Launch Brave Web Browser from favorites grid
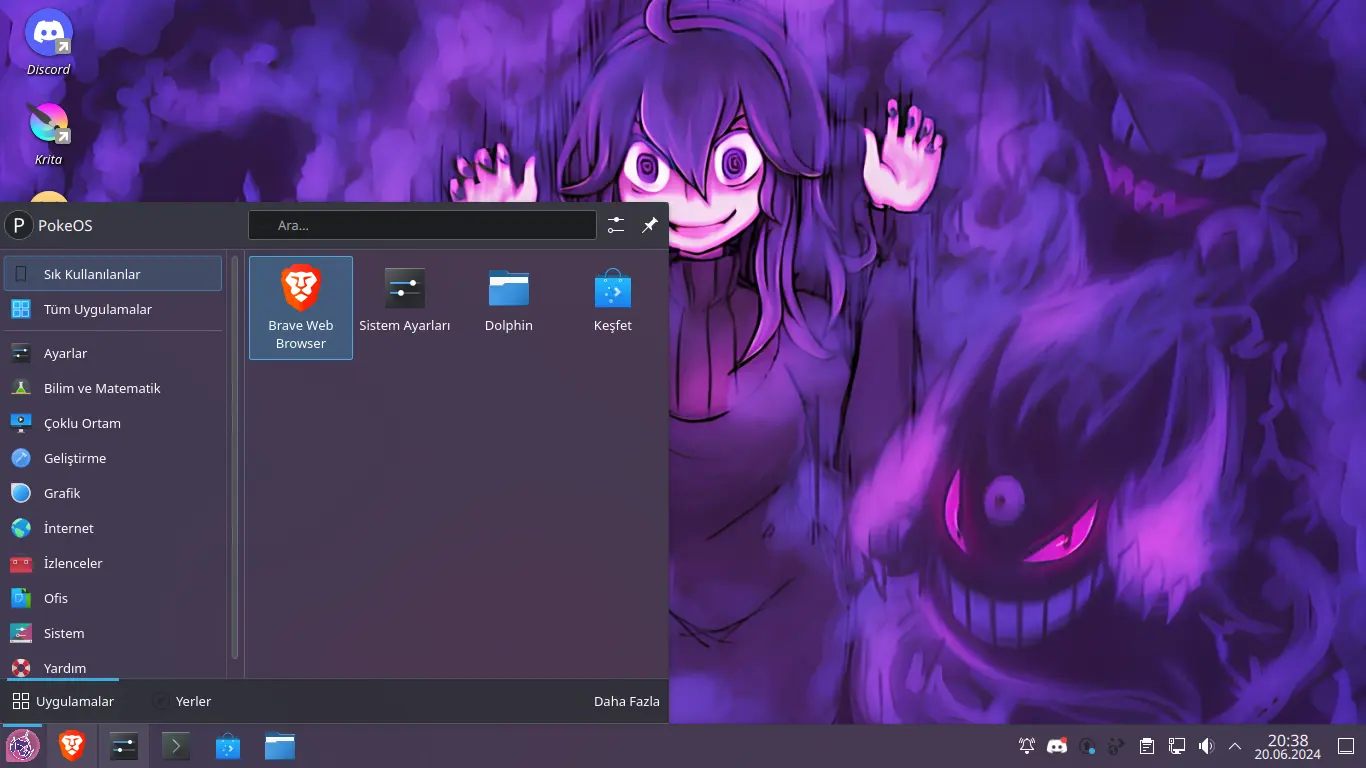The width and height of the screenshot is (1366, 768). coord(301,308)
